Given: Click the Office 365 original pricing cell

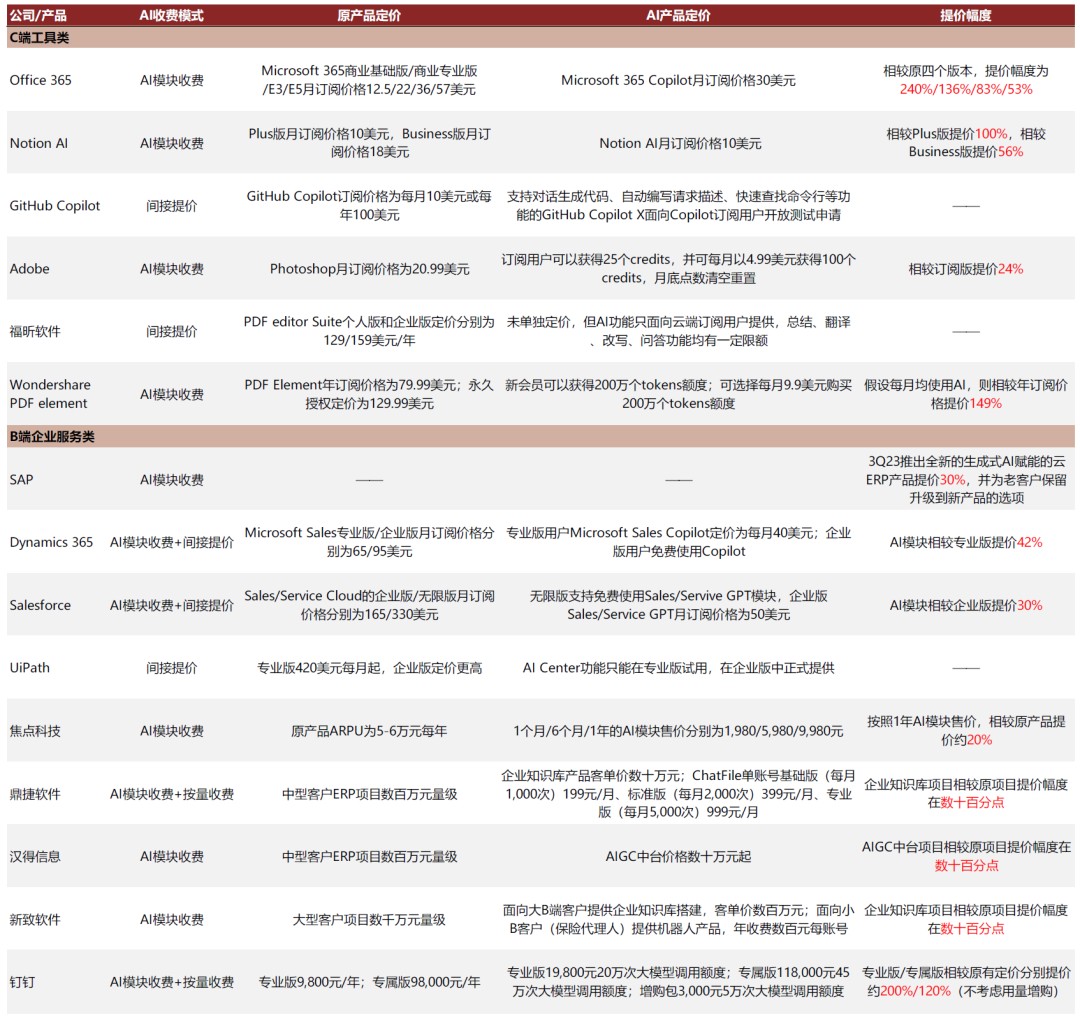Looking at the screenshot, I should pos(369,80).
